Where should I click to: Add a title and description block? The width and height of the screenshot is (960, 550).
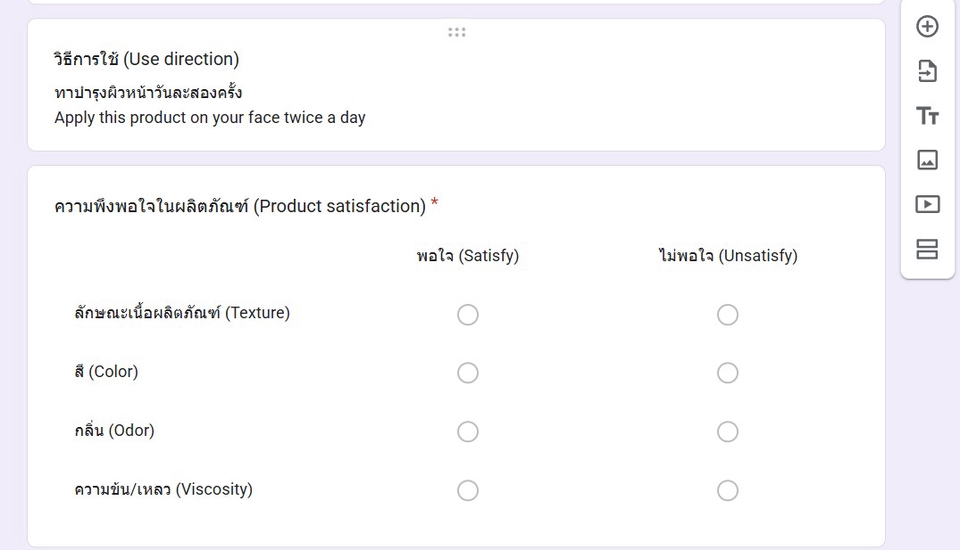click(927, 116)
